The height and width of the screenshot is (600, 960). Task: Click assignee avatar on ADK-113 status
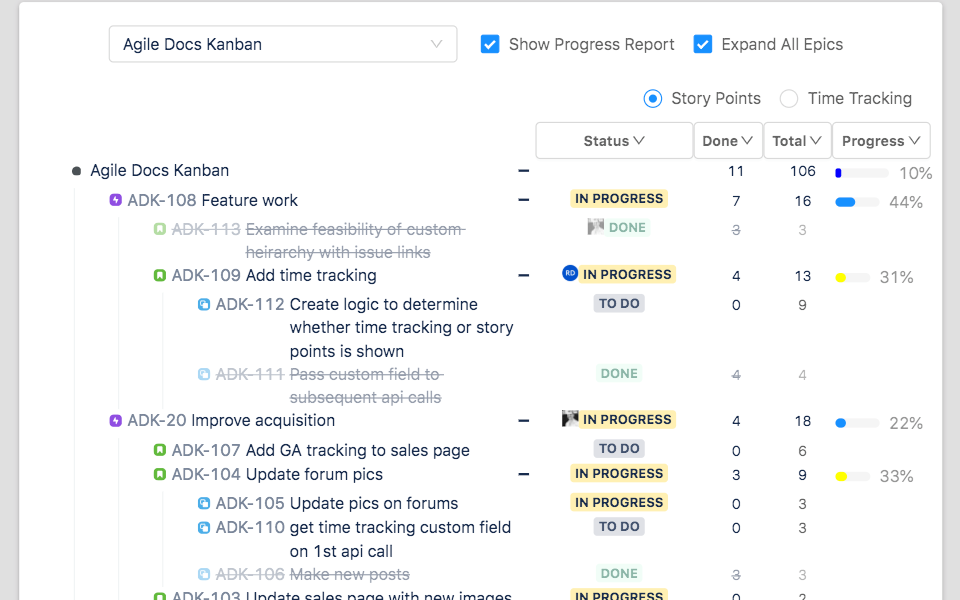coord(595,227)
